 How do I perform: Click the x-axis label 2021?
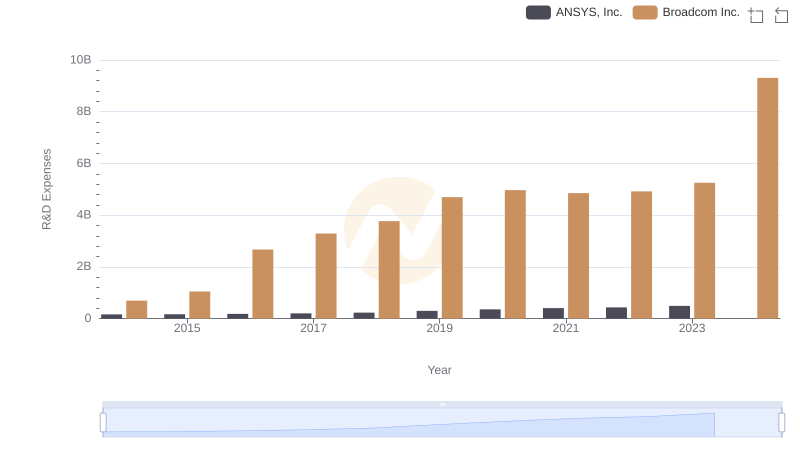(565, 328)
